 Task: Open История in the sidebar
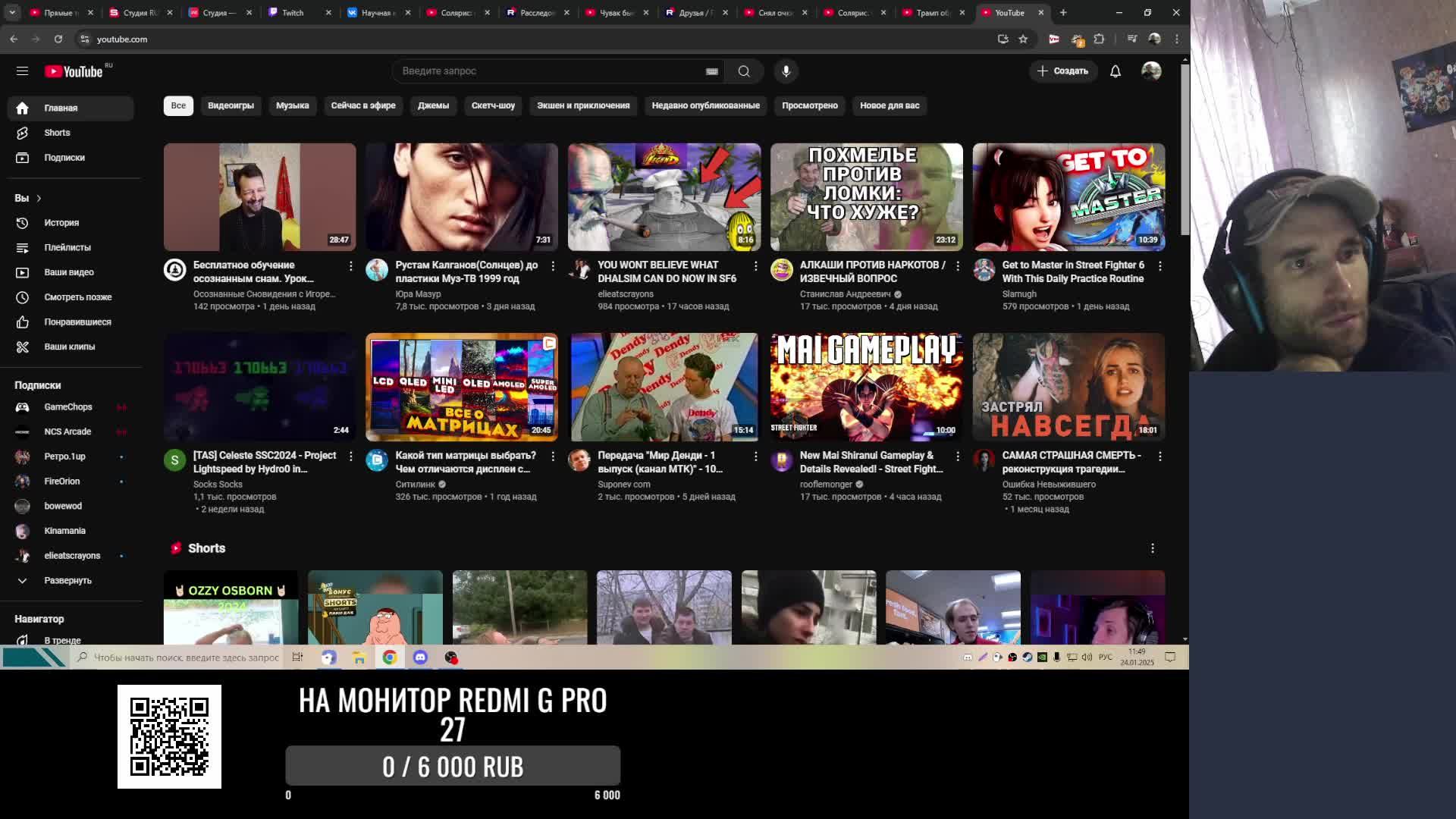point(61,223)
